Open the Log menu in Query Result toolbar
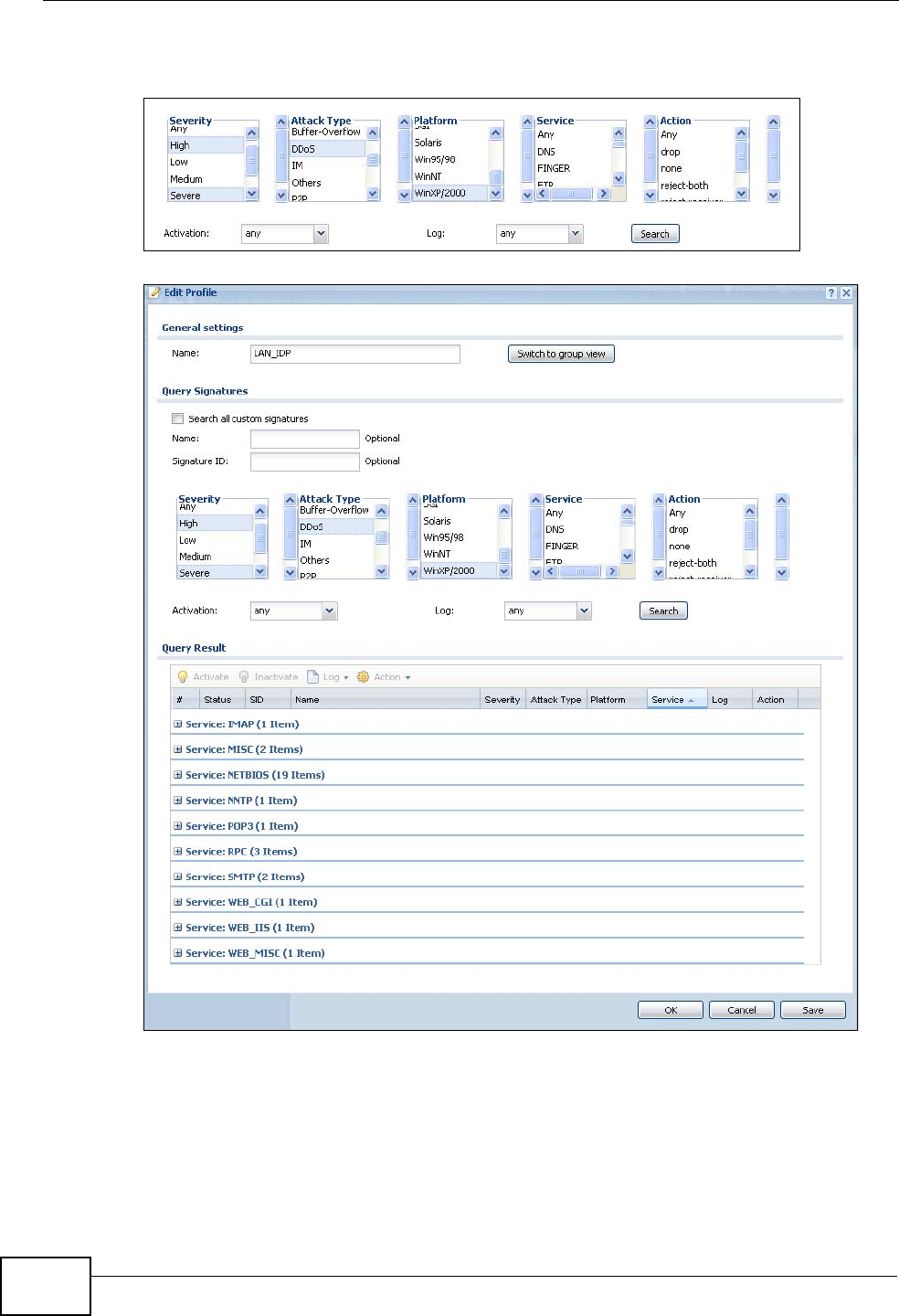This screenshot has height=1316, width=899. [x=328, y=677]
